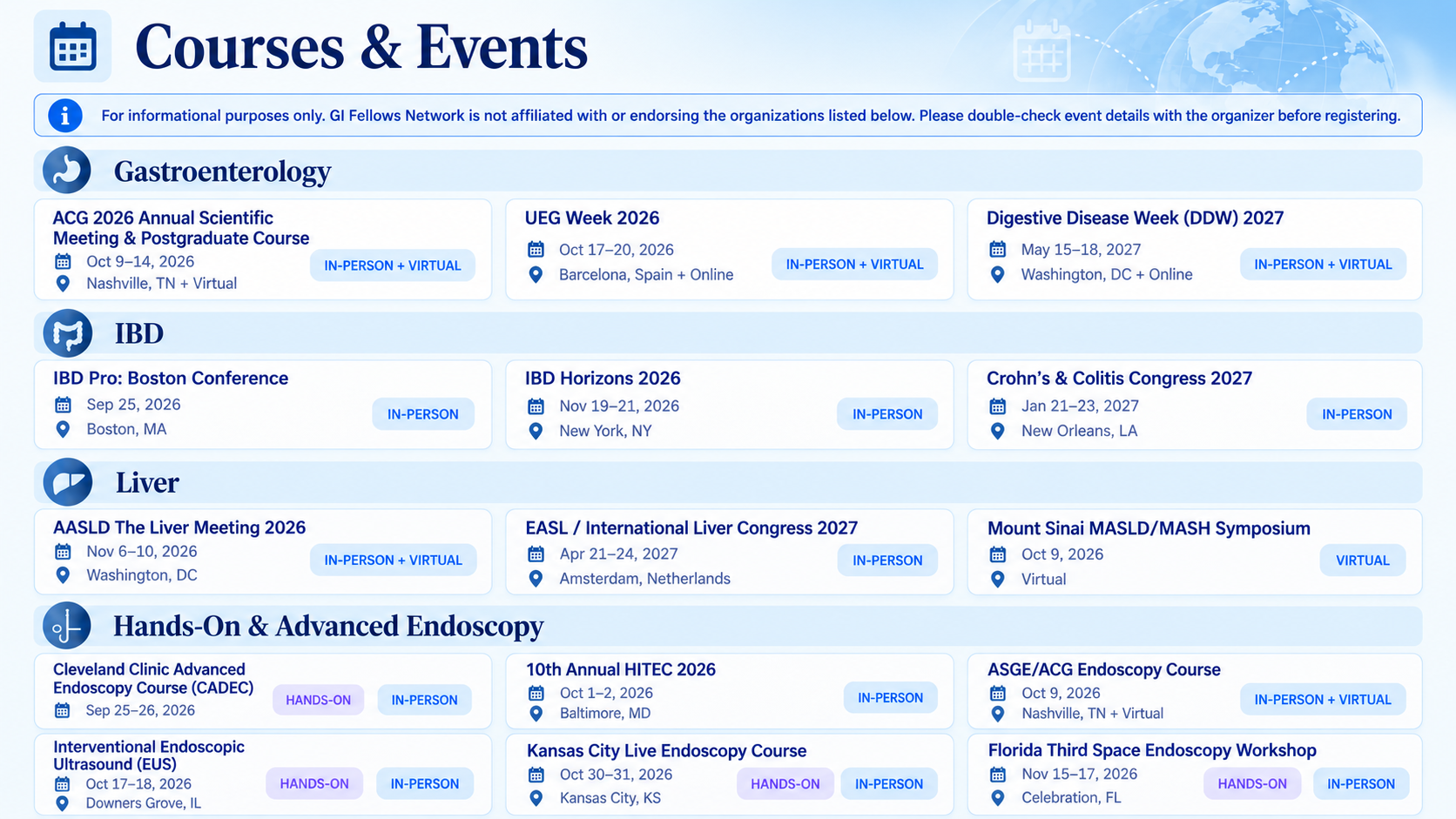This screenshot has width=1456, height=819.
Task: Click the calendar icon beside Courses & Events
Action: (72, 46)
